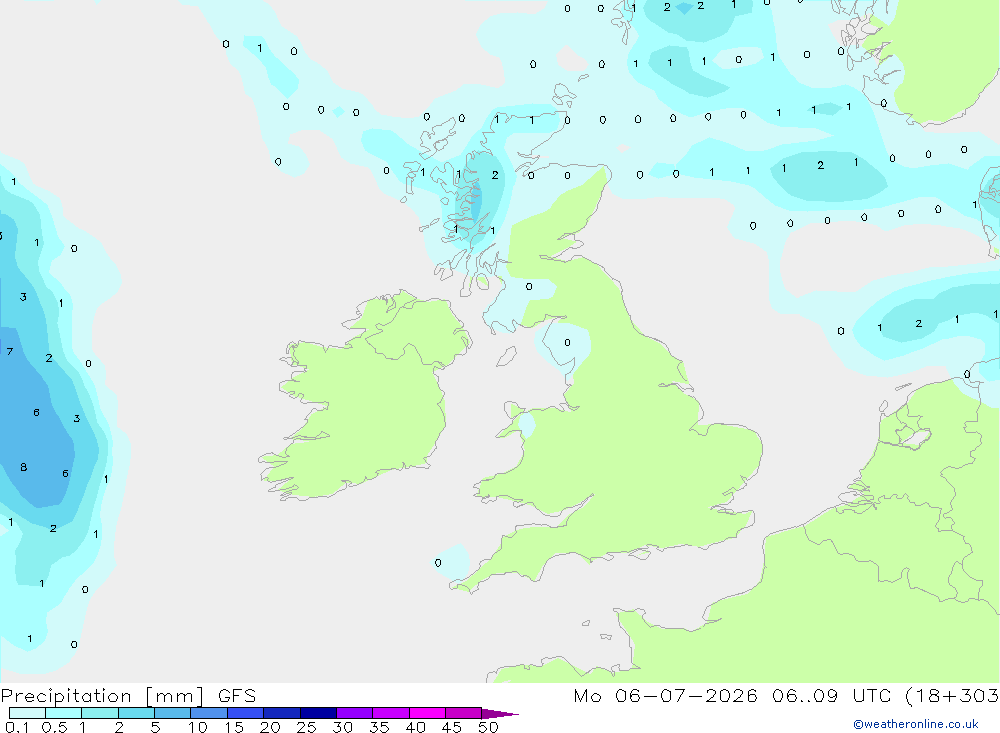
Task: Click the 0.1–0.5 mm legend color swatch
Action: (27, 713)
